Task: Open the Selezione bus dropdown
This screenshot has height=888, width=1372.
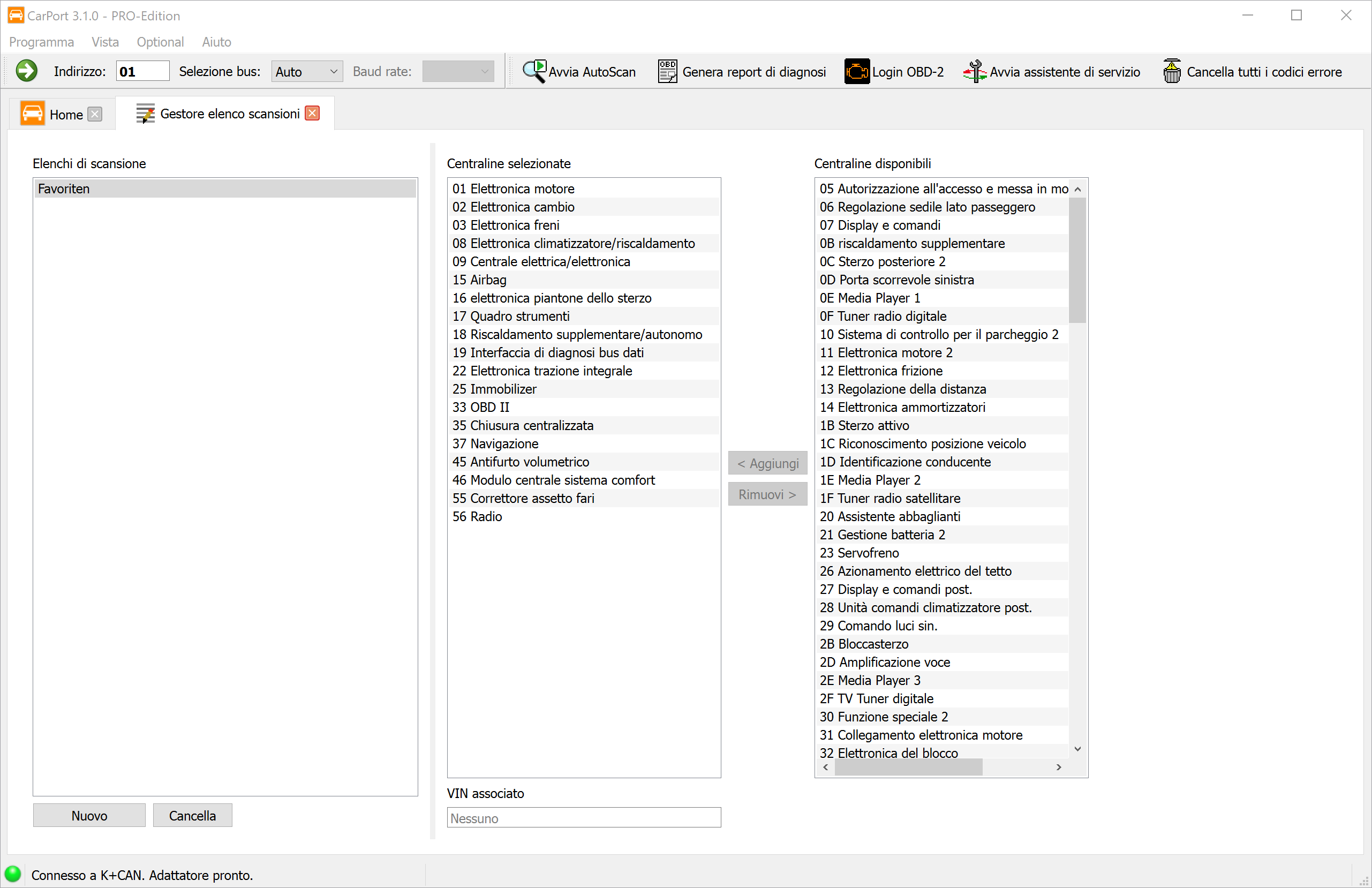Action: [x=307, y=72]
